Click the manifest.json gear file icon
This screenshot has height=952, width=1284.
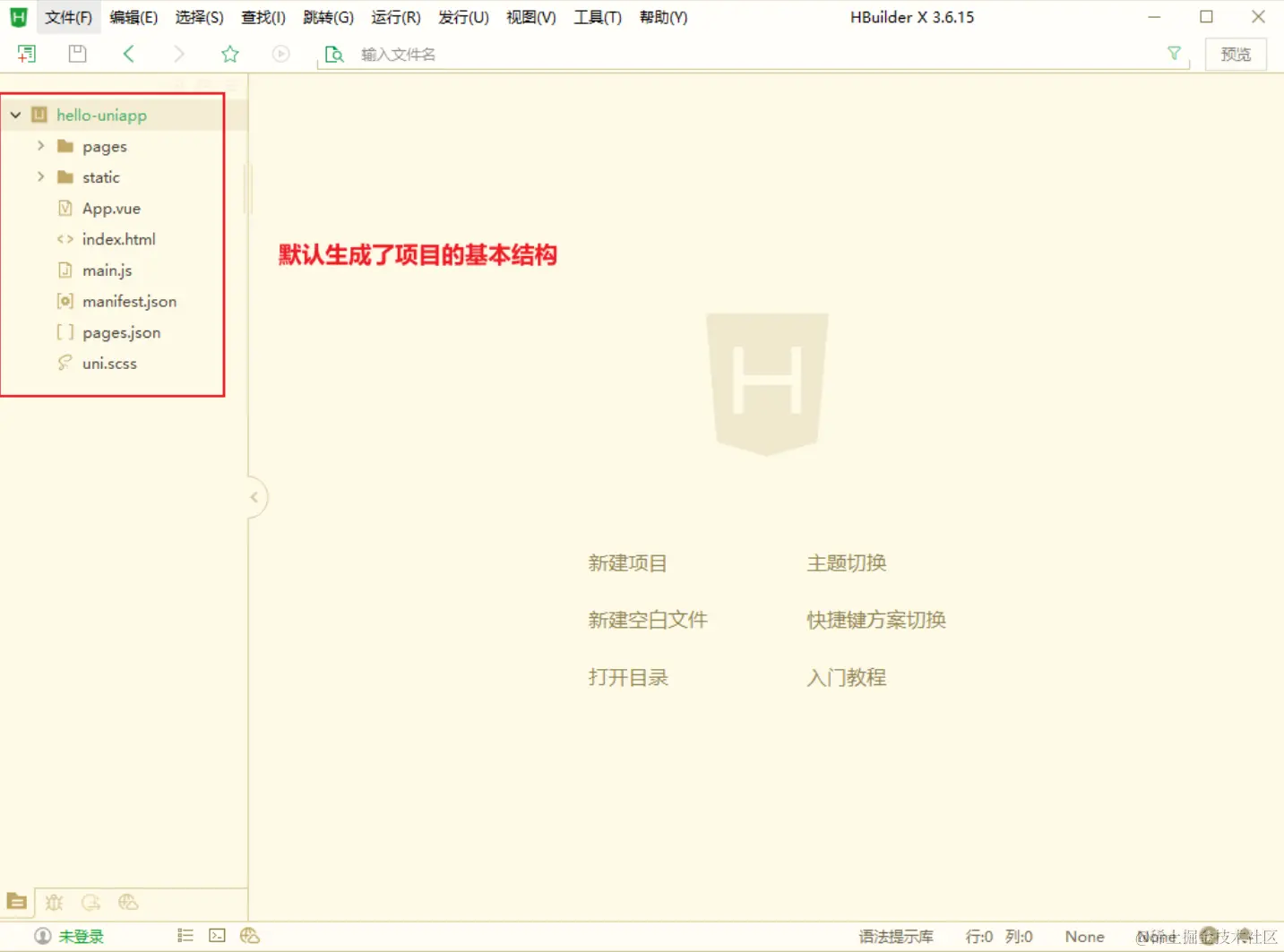(x=65, y=301)
